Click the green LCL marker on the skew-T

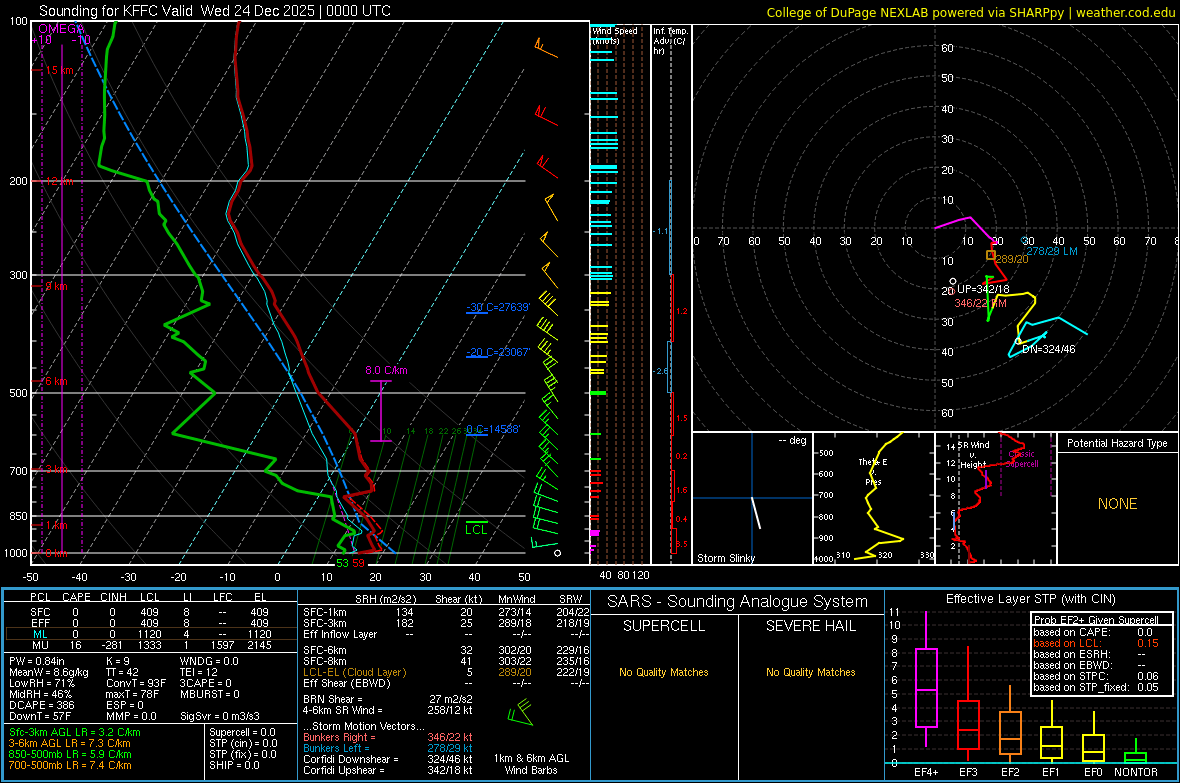[x=476, y=529]
